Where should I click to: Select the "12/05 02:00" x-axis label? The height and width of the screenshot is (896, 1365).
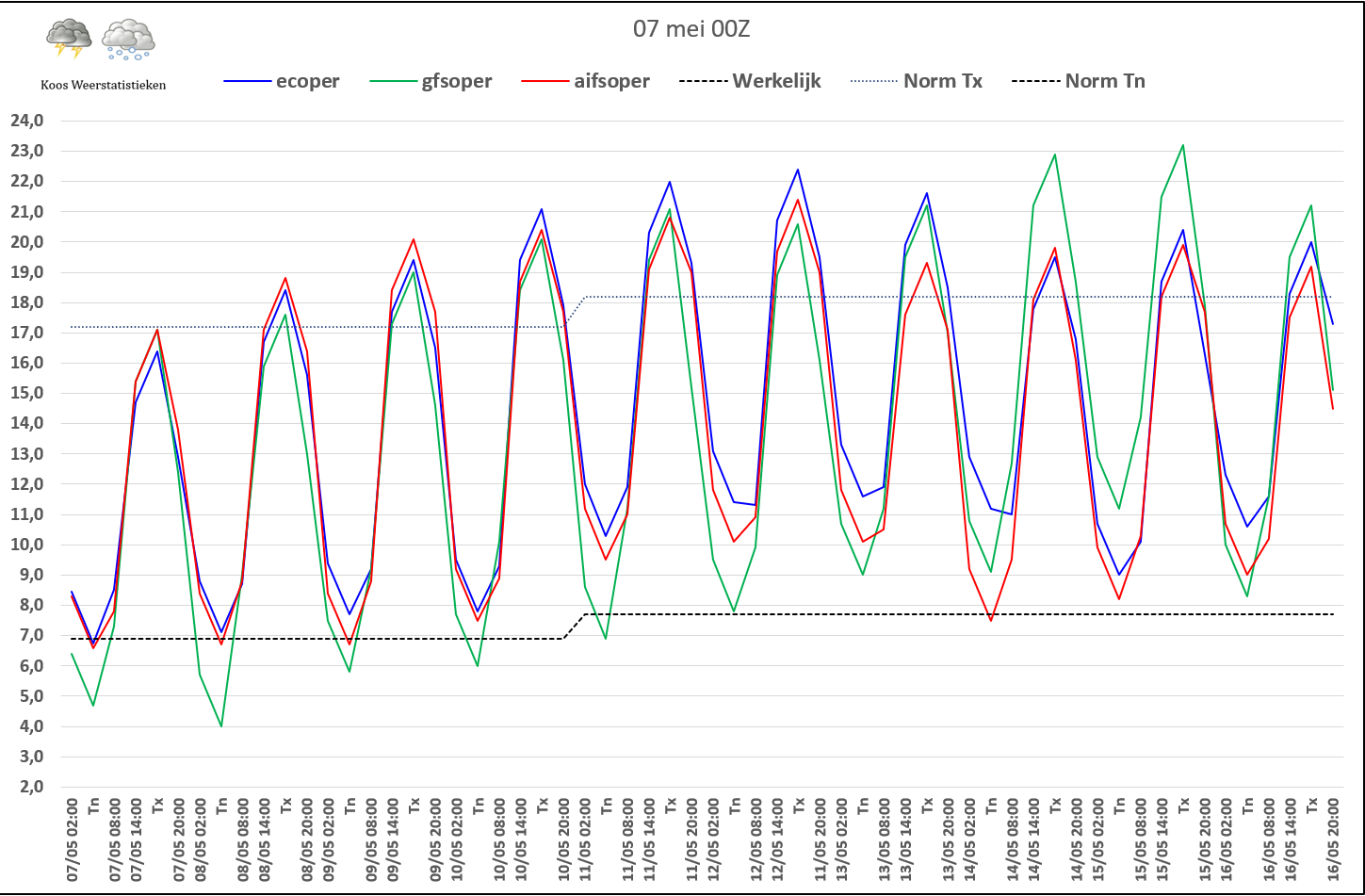[712, 839]
